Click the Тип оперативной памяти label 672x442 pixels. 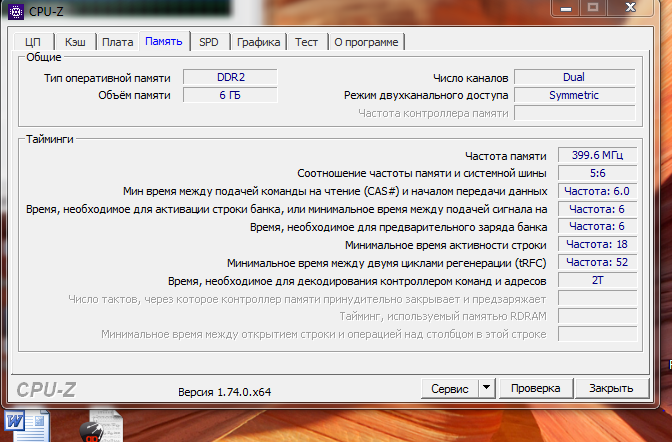click(107, 78)
